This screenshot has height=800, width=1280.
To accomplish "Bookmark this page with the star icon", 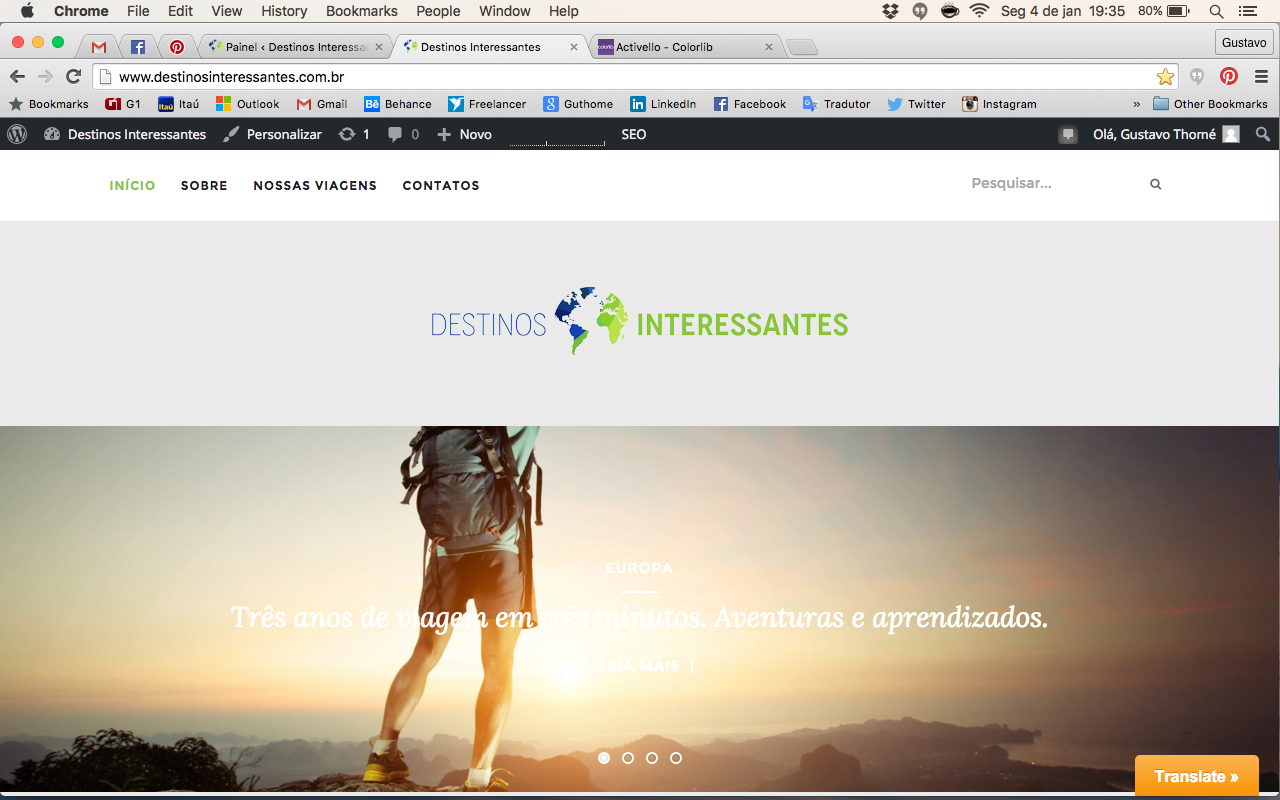I will 1165,77.
